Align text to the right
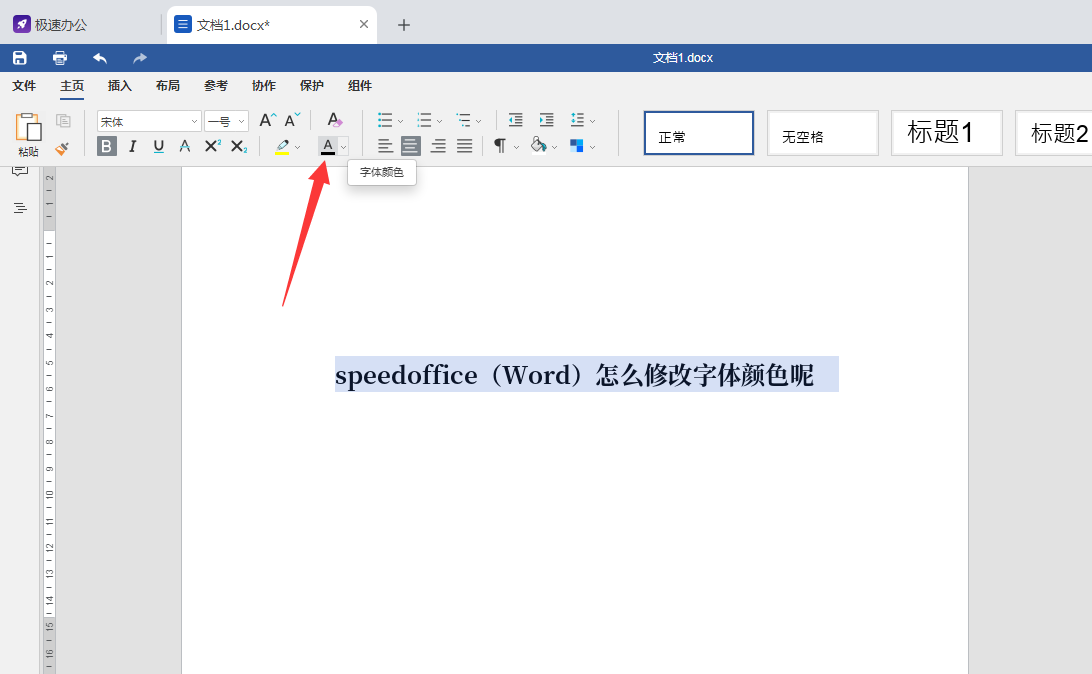1092x674 pixels. pos(438,146)
